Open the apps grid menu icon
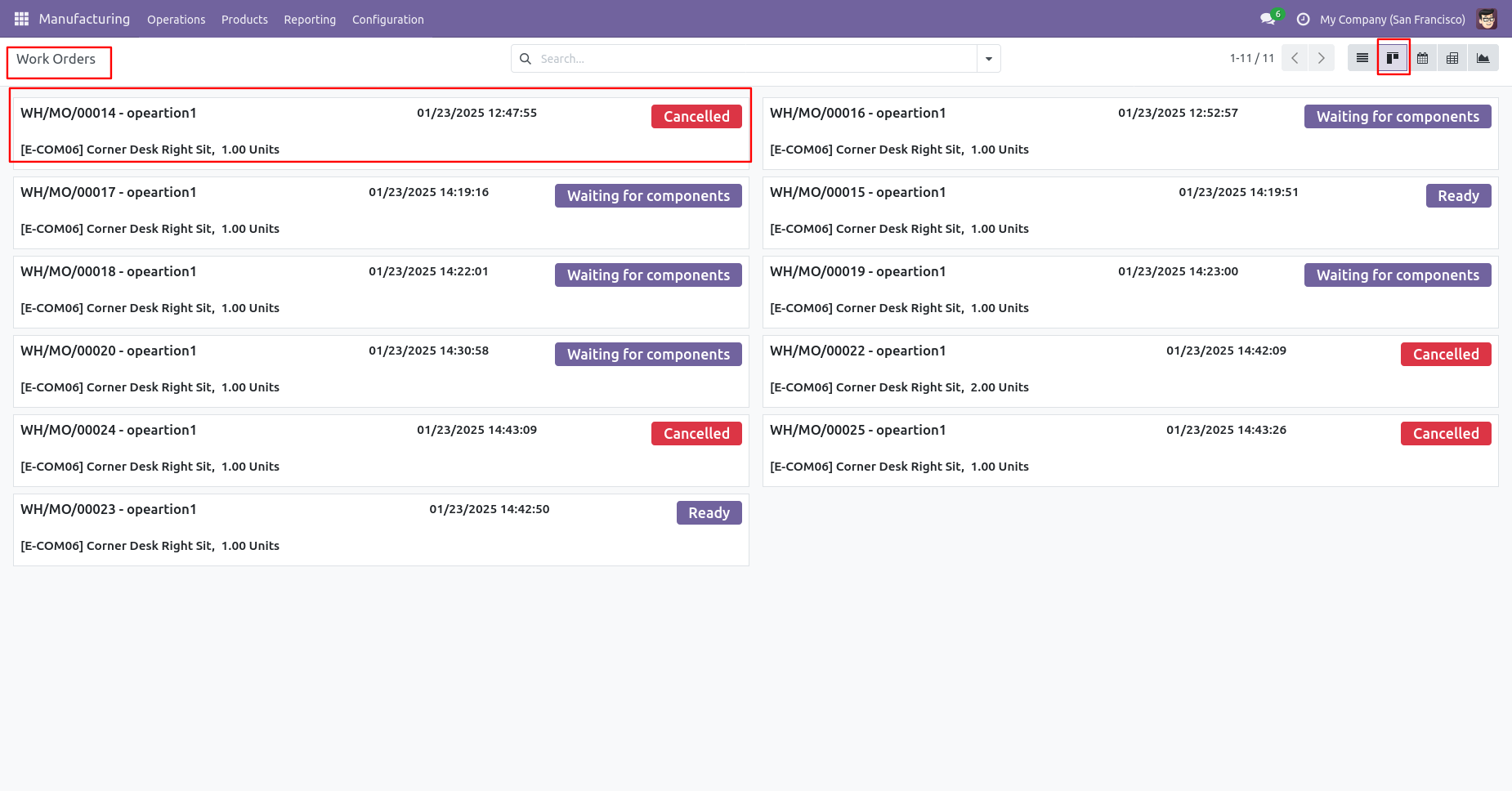Viewport: 1512px width, 791px height. 21,19
